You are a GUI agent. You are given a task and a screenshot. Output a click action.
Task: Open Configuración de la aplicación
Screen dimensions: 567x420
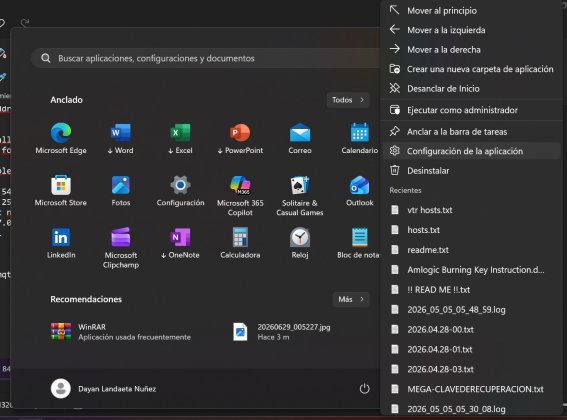(x=471, y=151)
